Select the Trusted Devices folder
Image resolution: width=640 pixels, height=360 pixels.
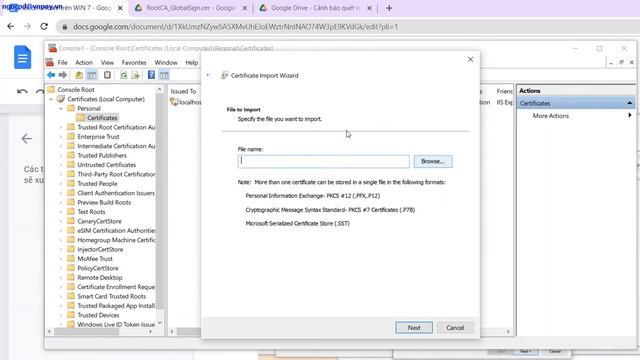click(98, 315)
